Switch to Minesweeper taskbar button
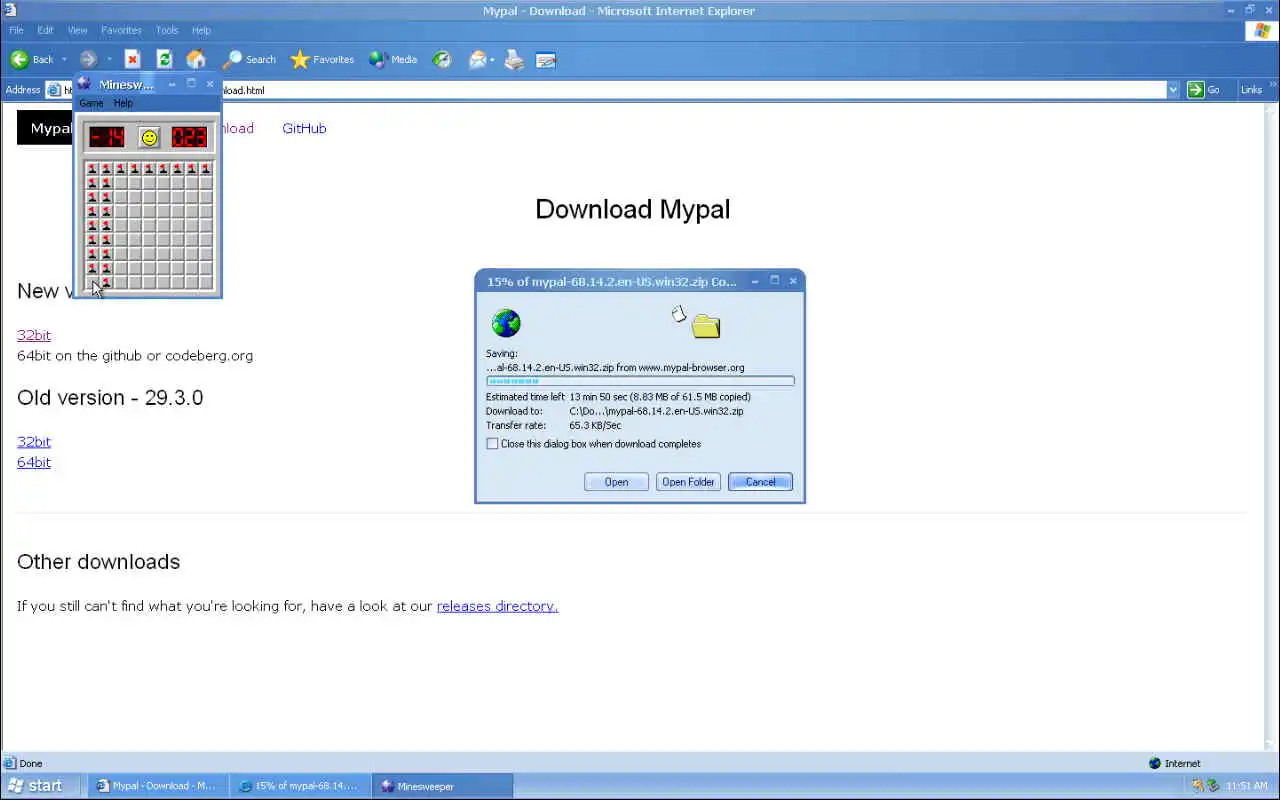Screen dimensions: 1280x800 [x=442, y=786]
